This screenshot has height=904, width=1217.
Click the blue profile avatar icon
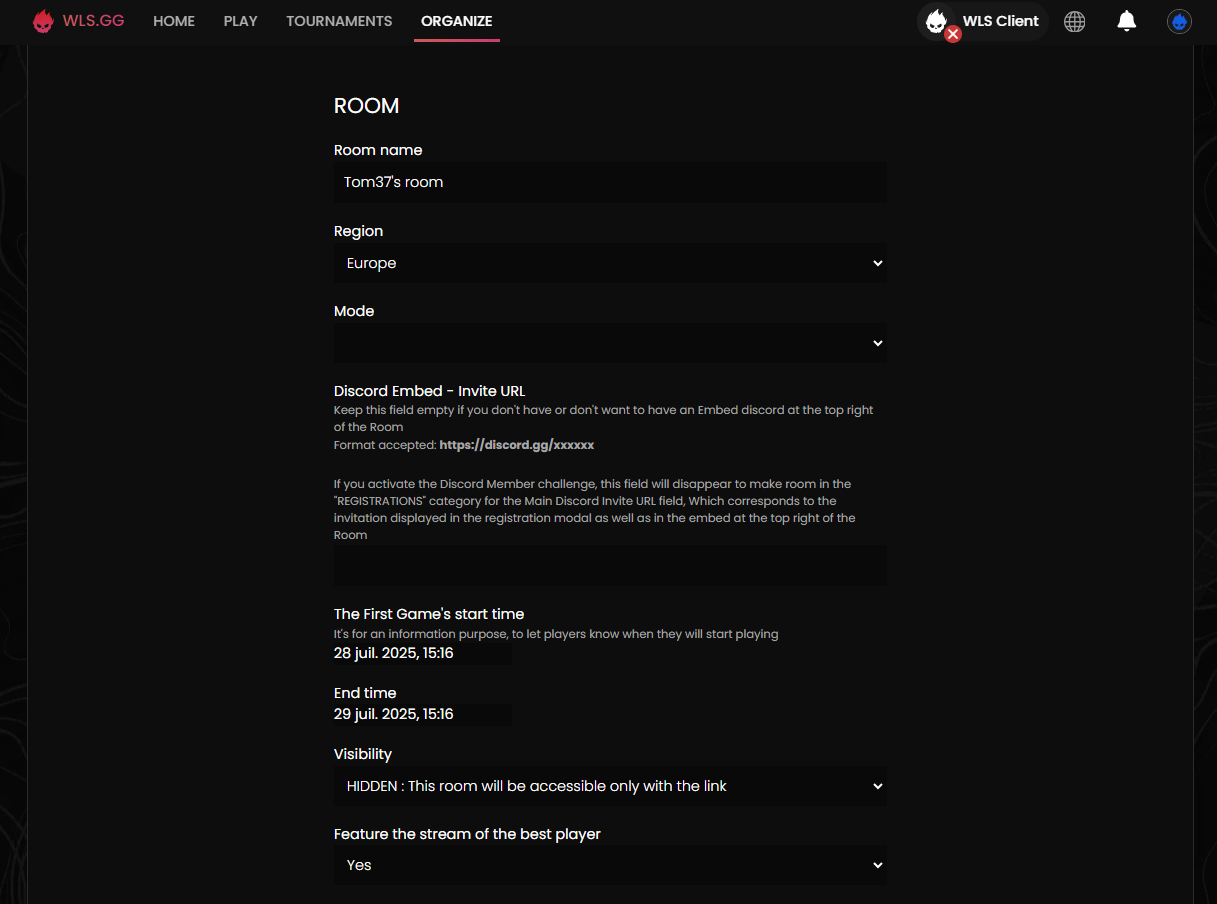tap(1179, 20)
